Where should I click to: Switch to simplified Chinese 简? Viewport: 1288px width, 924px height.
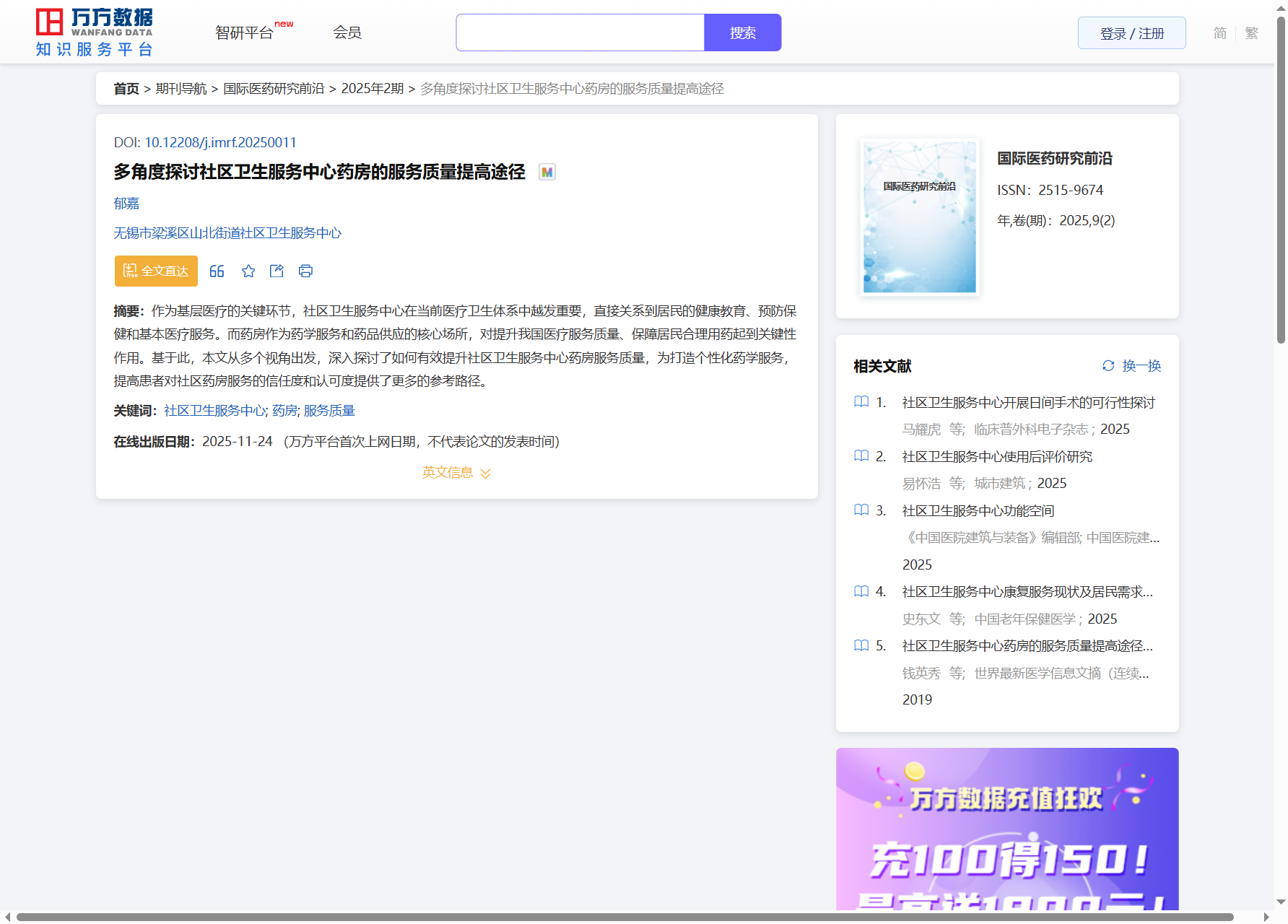click(1219, 33)
